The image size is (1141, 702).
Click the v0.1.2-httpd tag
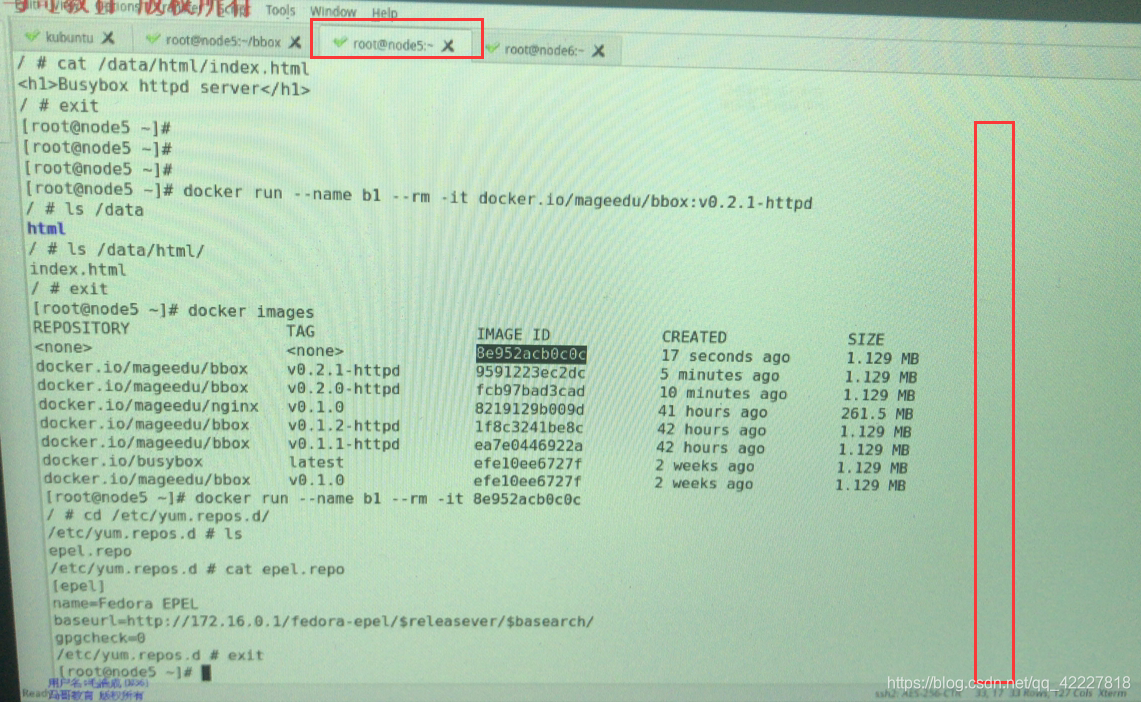click(x=343, y=426)
